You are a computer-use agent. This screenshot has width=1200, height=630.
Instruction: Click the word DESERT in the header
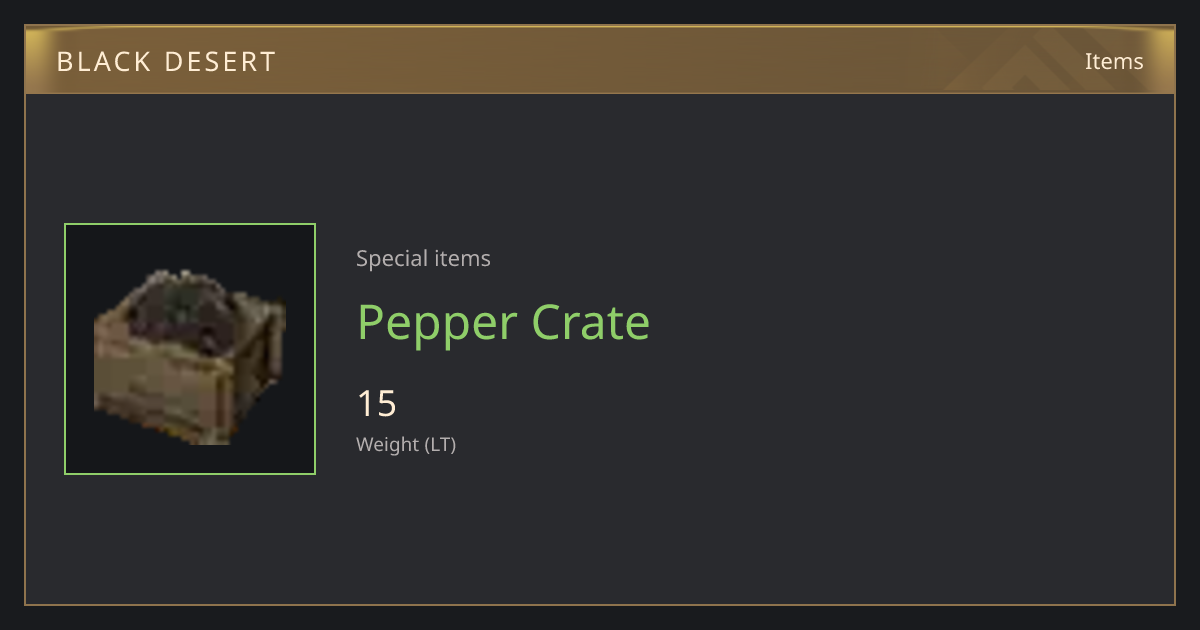click(215, 62)
